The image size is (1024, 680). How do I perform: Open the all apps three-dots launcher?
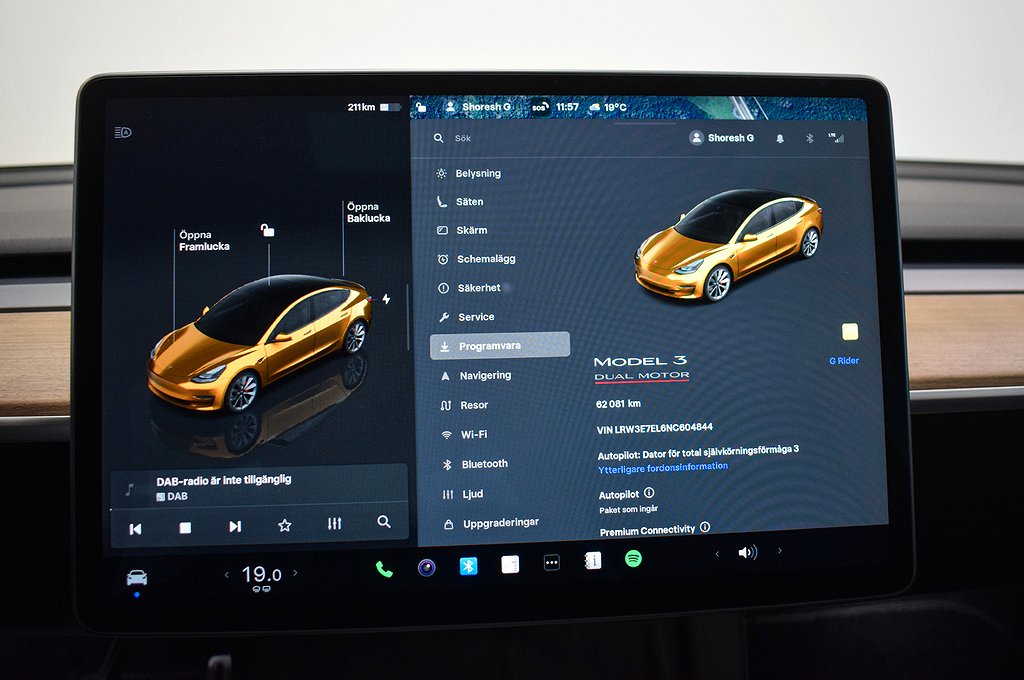pyautogui.click(x=551, y=563)
